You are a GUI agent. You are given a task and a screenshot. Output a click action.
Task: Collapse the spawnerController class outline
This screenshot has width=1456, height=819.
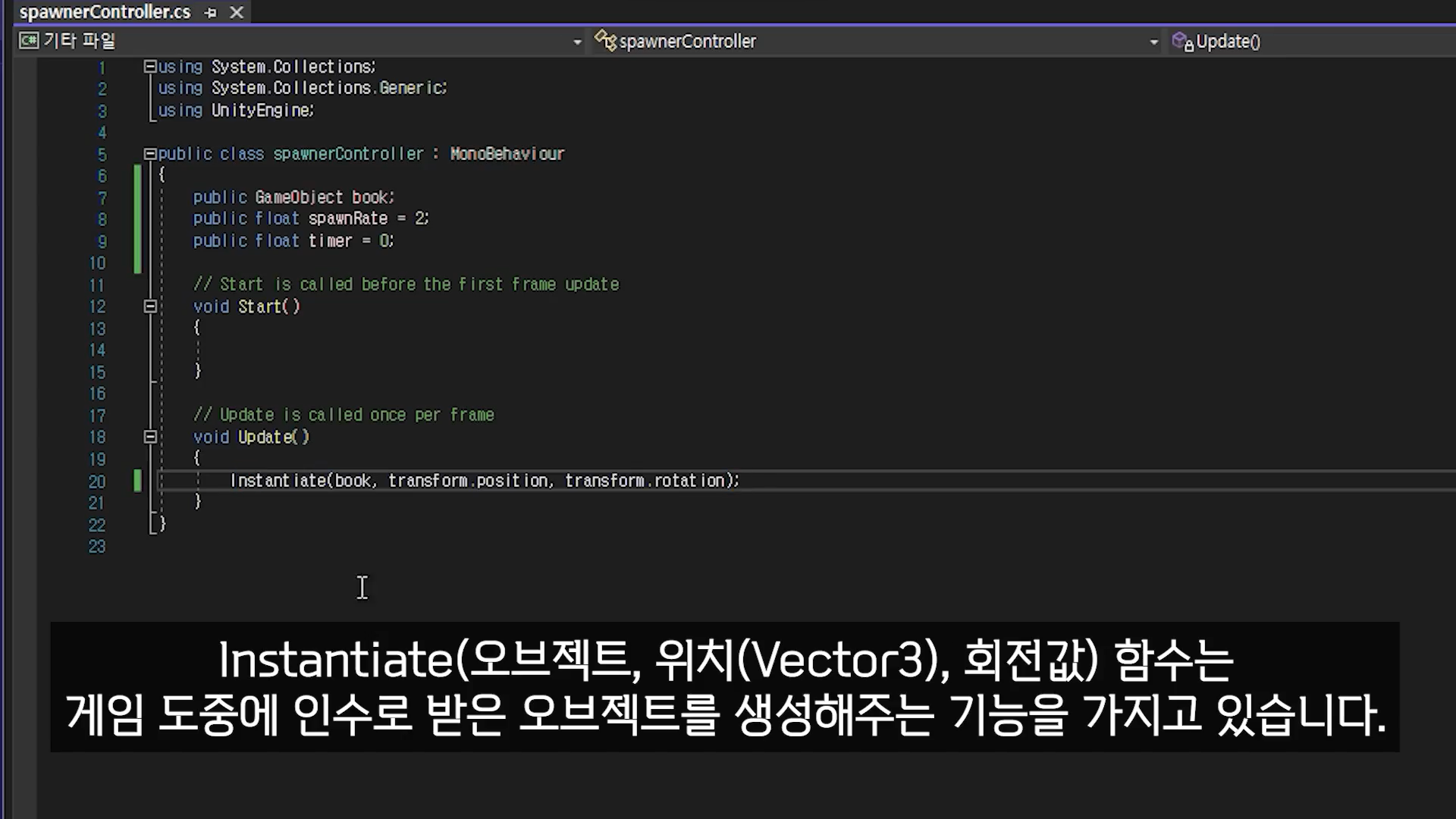tap(150, 154)
